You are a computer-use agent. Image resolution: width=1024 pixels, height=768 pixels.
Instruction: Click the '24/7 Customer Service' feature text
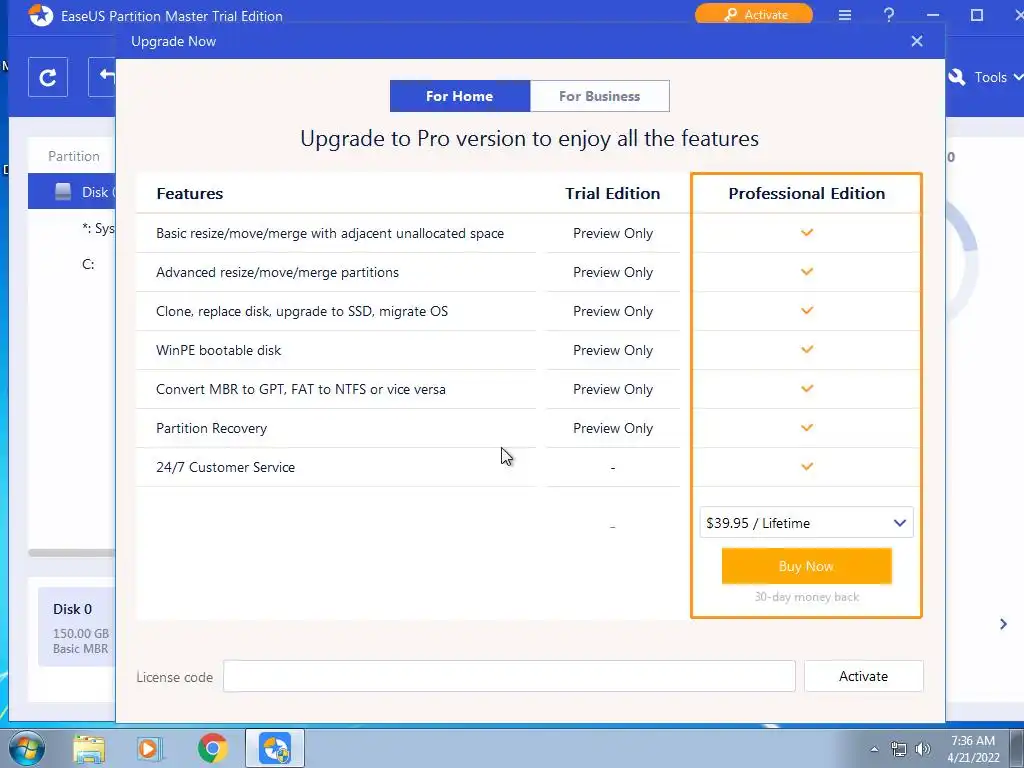point(225,467)
